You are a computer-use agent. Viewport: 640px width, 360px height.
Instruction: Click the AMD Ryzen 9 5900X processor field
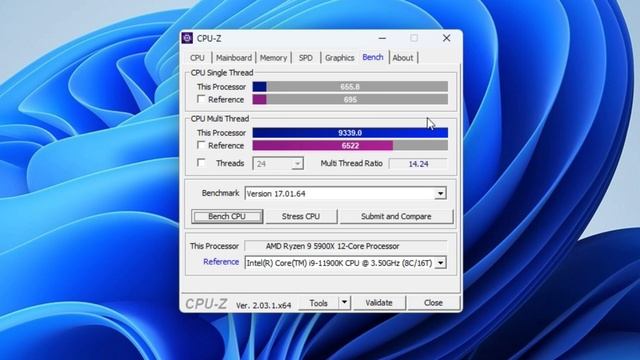[346, 246]
